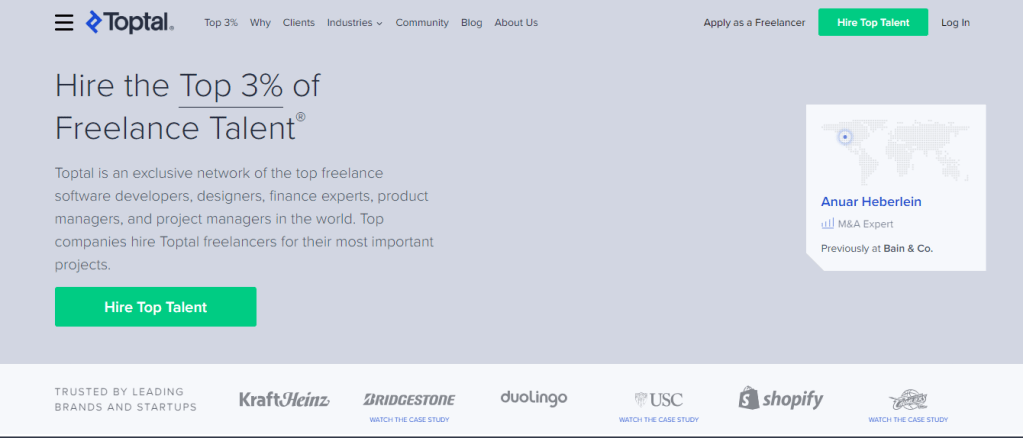The image size is (1023, 438).
Task: Click the Log In link
Action: [x=955, y=22]
